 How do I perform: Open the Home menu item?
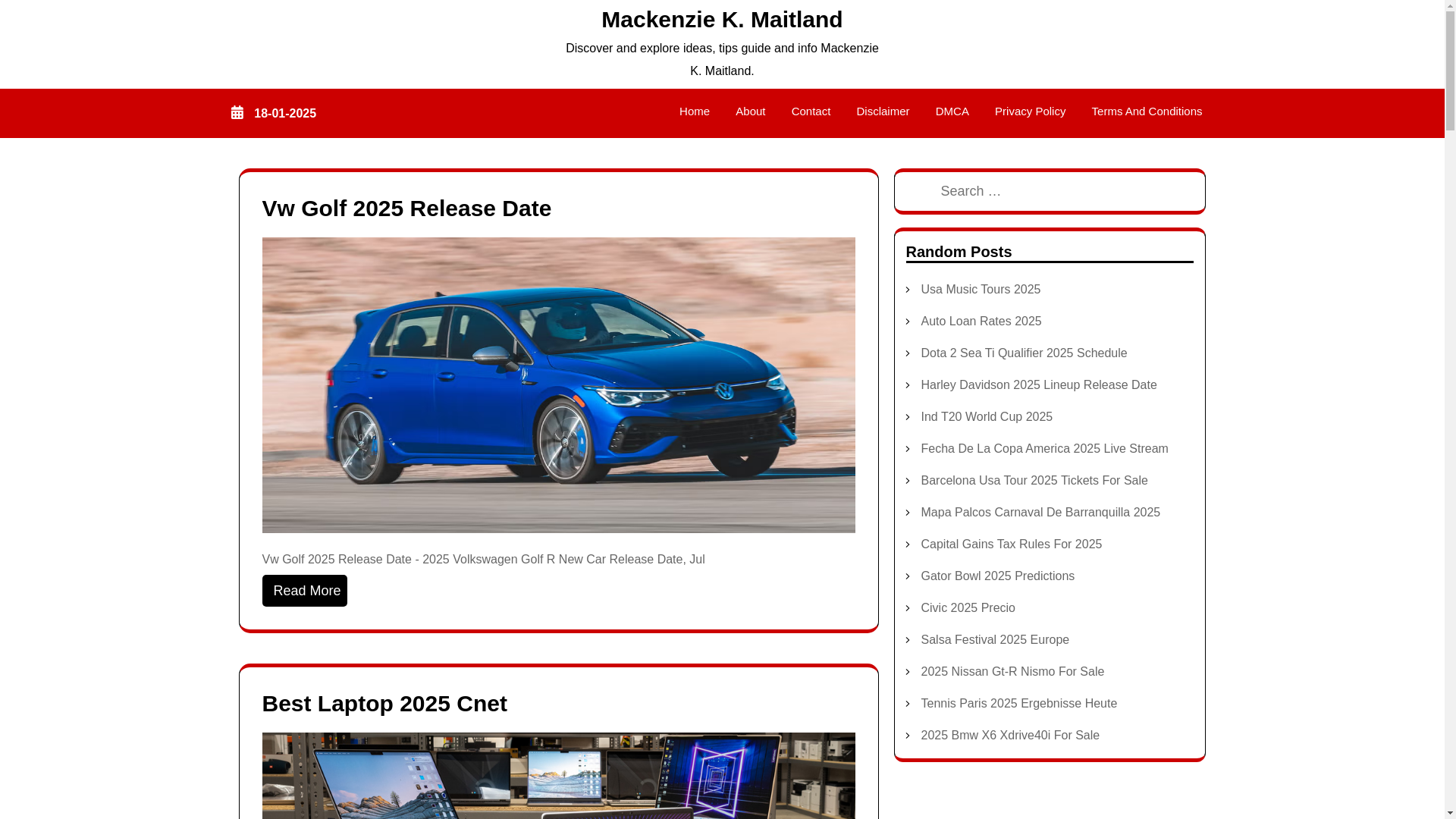tap(694, 111)
